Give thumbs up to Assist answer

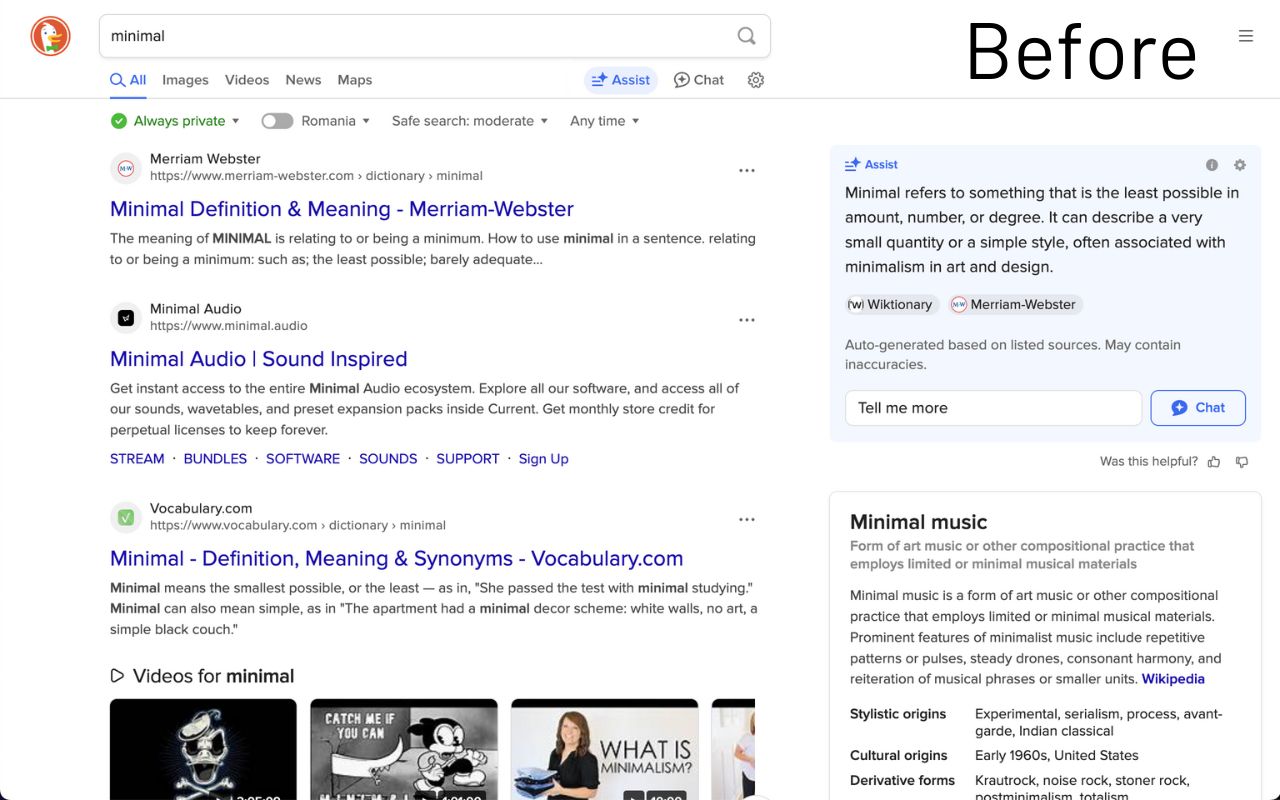1214,462
